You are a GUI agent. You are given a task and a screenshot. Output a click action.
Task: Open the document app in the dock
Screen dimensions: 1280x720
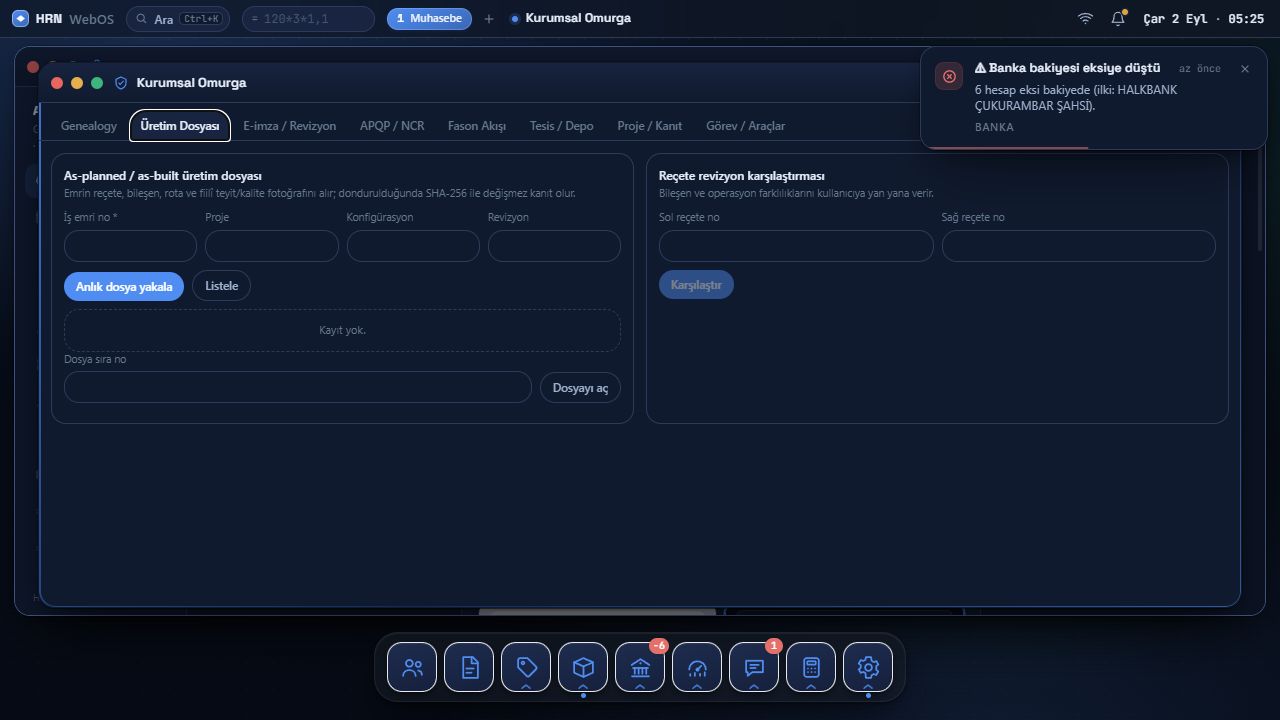[469, 667]
